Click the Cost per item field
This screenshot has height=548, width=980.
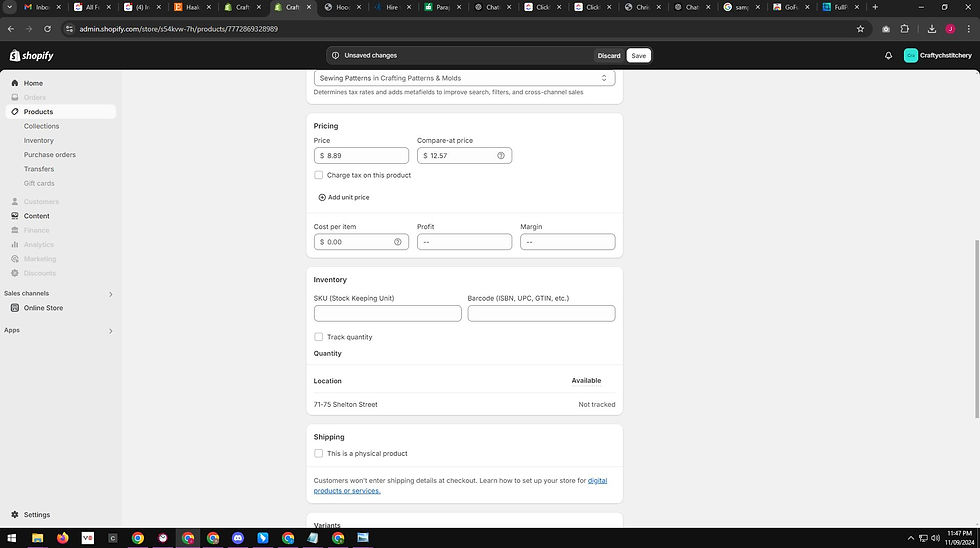(361, 242)
